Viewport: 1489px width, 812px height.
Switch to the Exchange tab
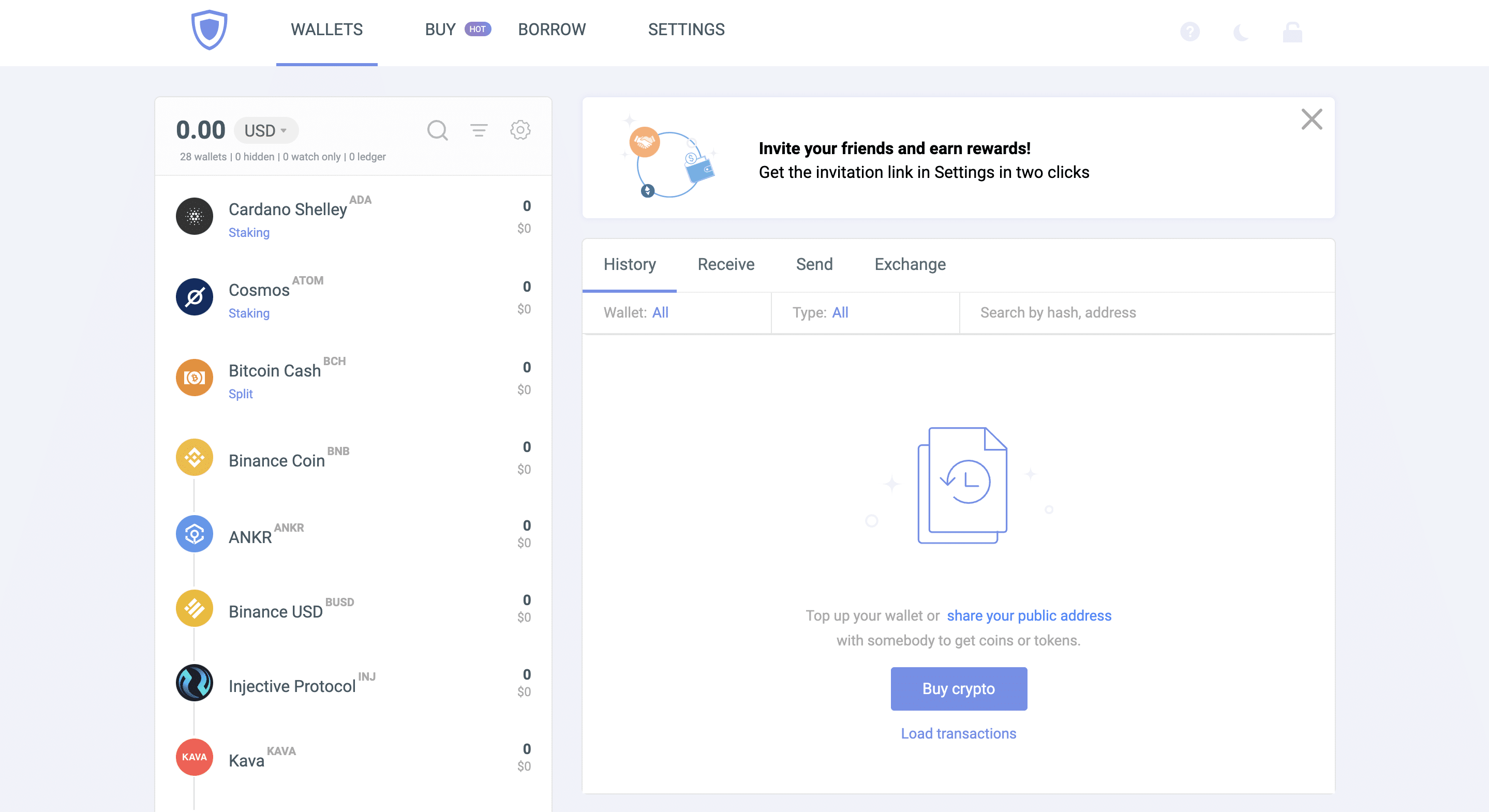910,264
